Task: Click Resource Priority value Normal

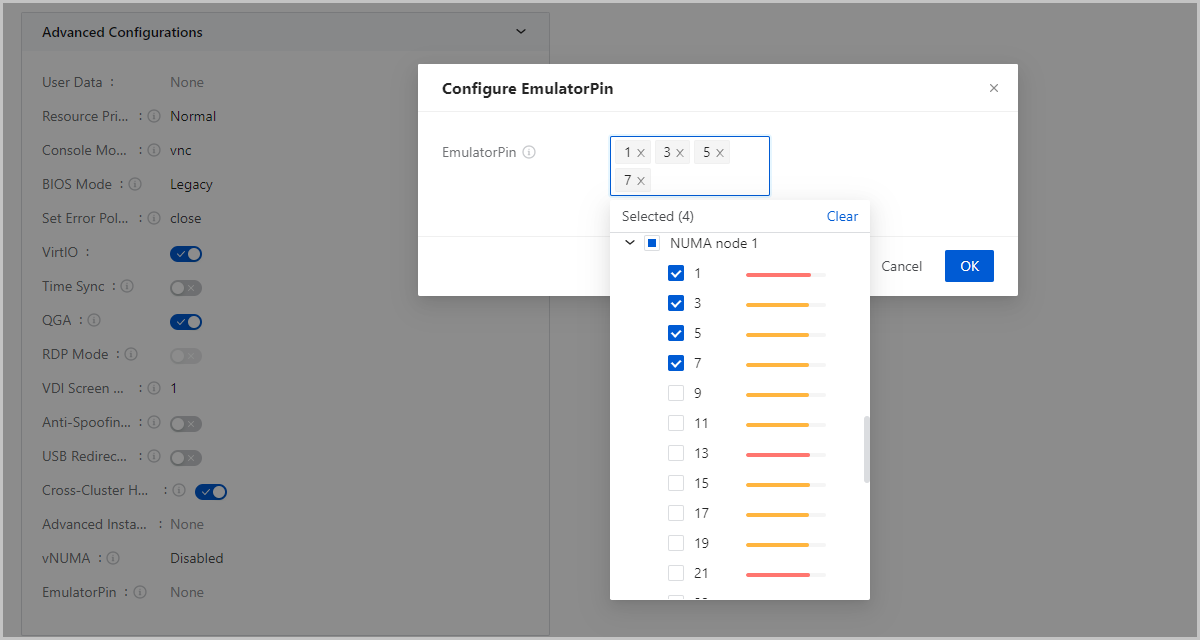Action: [193, 116]
